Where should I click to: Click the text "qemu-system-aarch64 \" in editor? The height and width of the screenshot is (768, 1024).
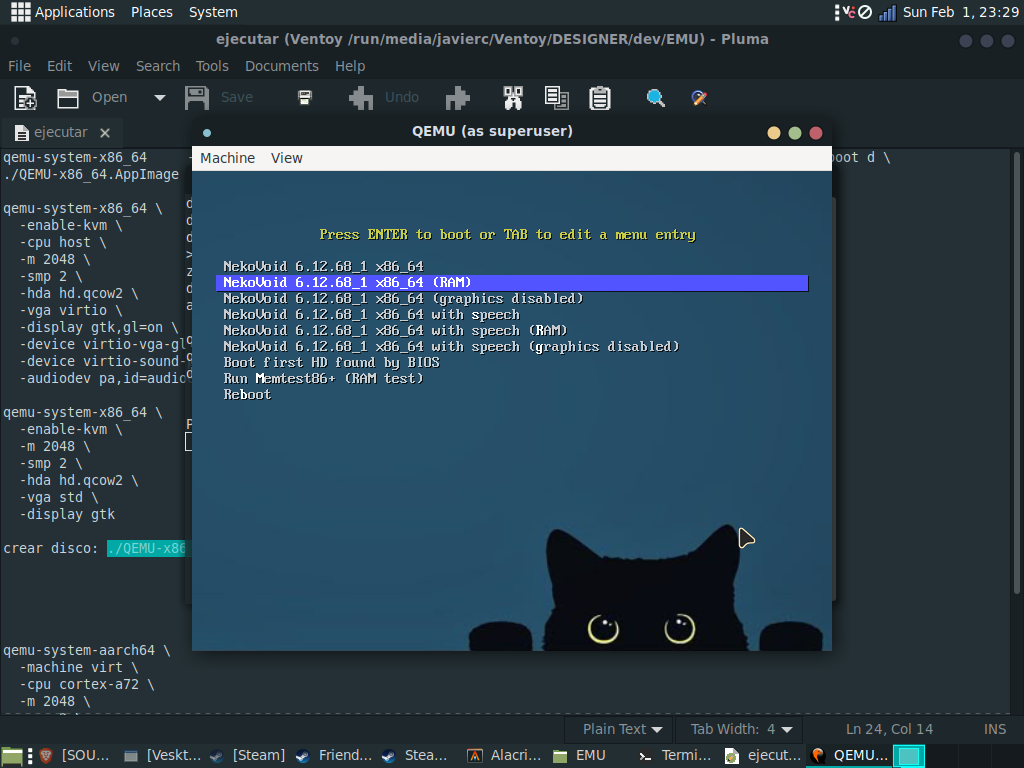click(x=87, y=650)
